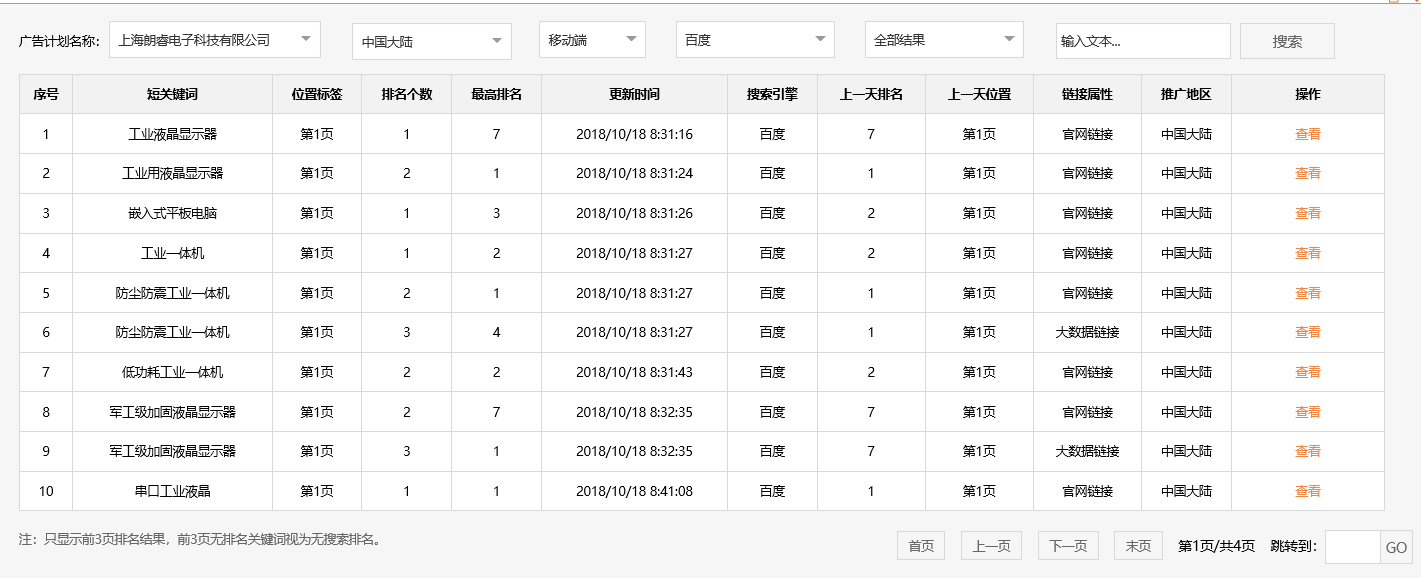Click 查看 on row 8 军工级加固液晶显示器

coord(1307,411)
